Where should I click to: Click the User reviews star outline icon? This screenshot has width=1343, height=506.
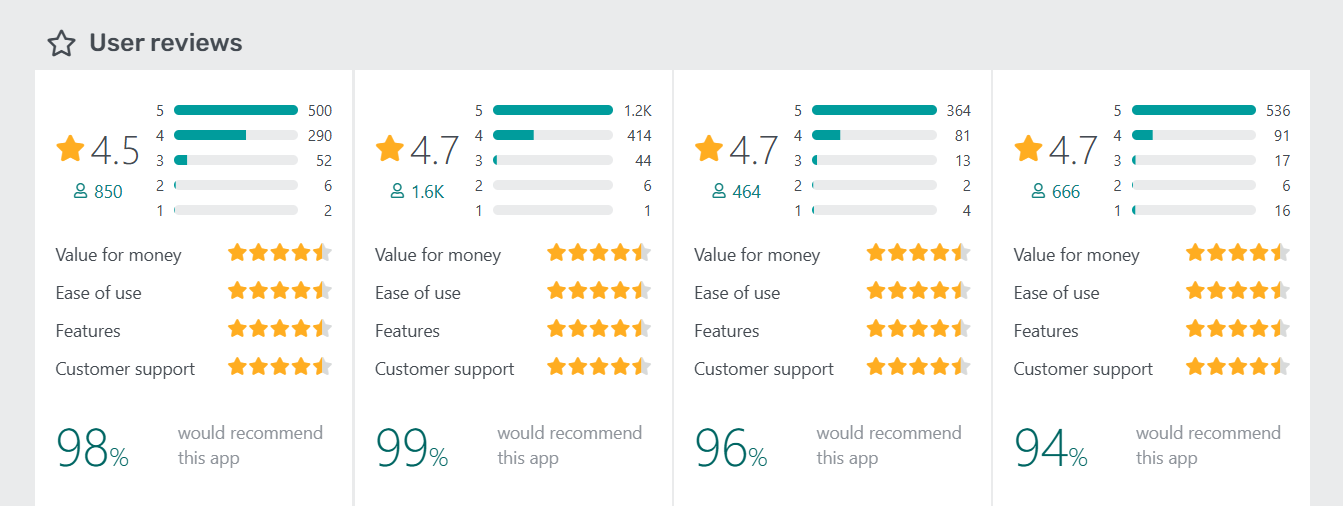pyautogui.click(x=62, y=43)
